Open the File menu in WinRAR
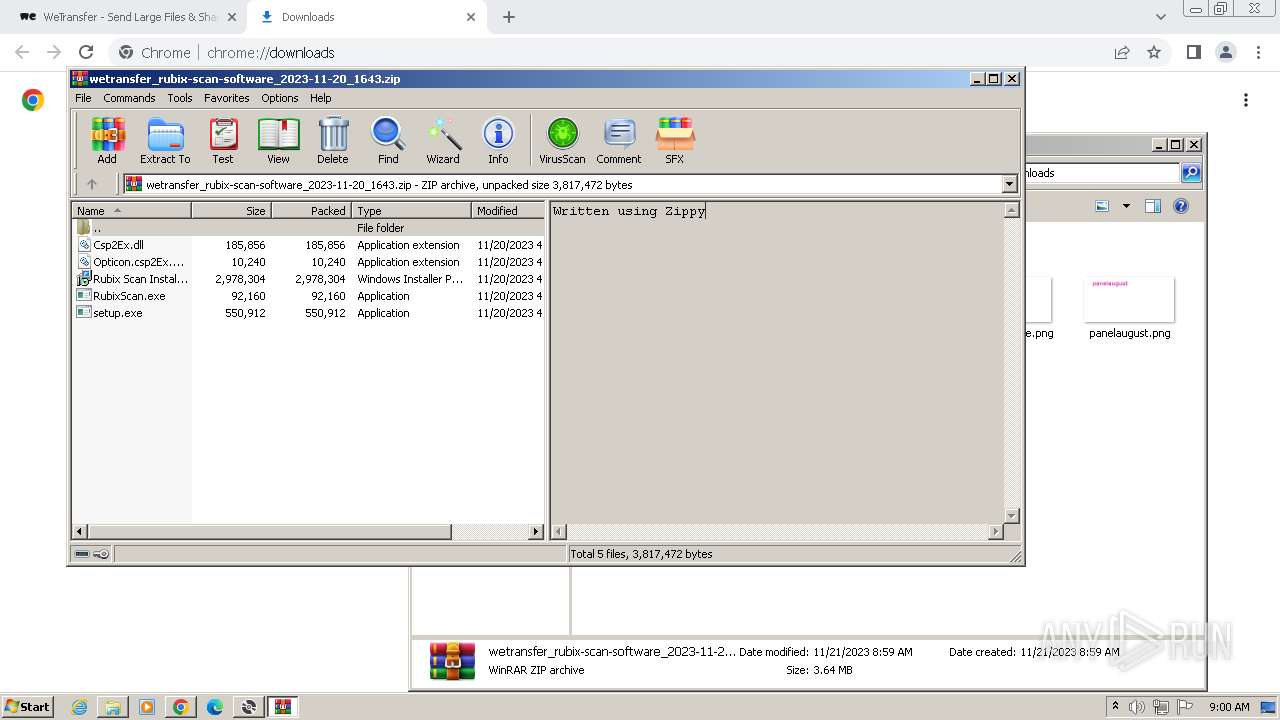Viewport: 1280px width, 720px height. click(x=83, y=98)
